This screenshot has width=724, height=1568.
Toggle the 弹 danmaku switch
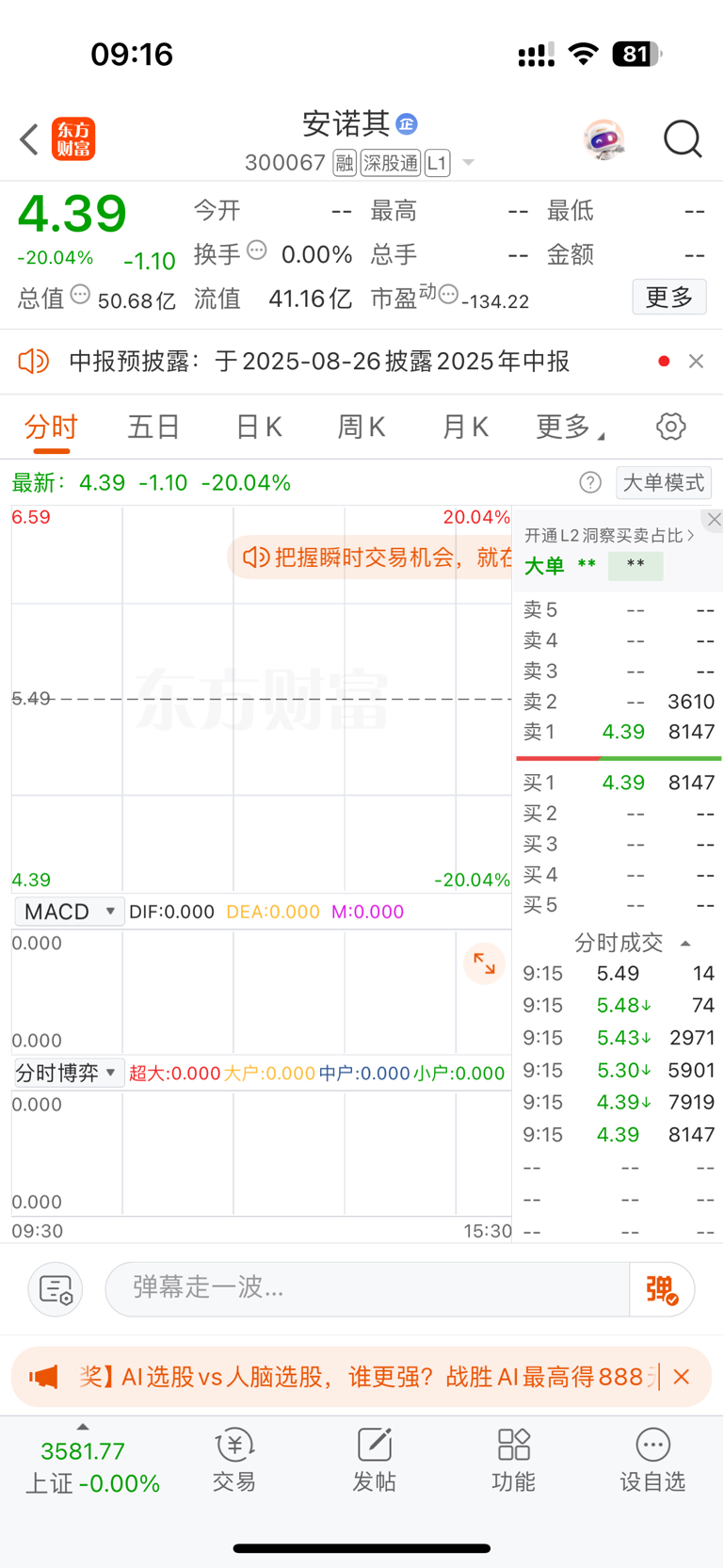click(662, 1289)
